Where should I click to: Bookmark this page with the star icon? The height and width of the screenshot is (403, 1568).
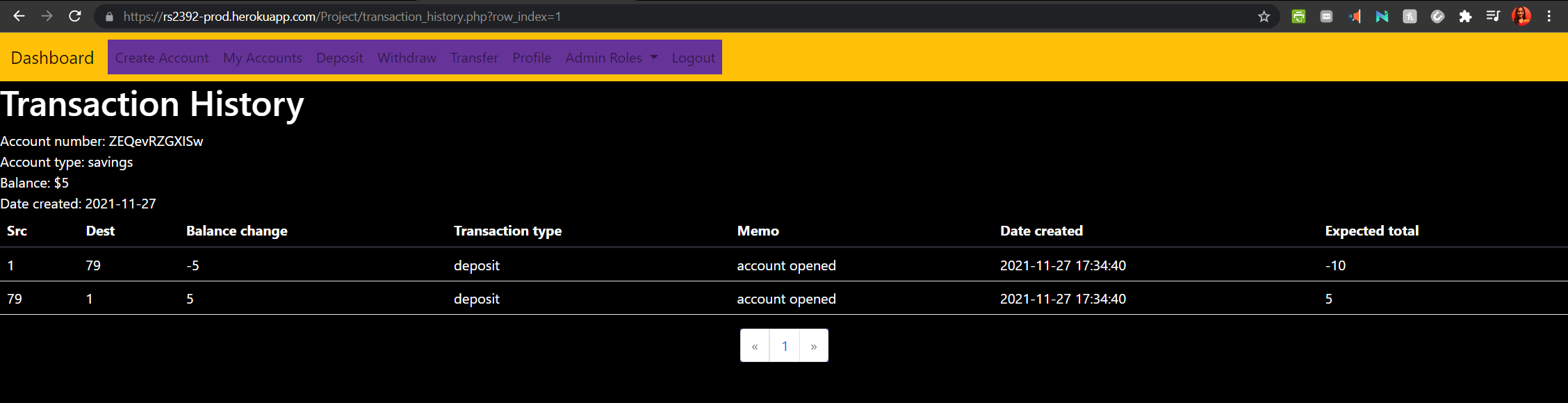[1264, 16]
